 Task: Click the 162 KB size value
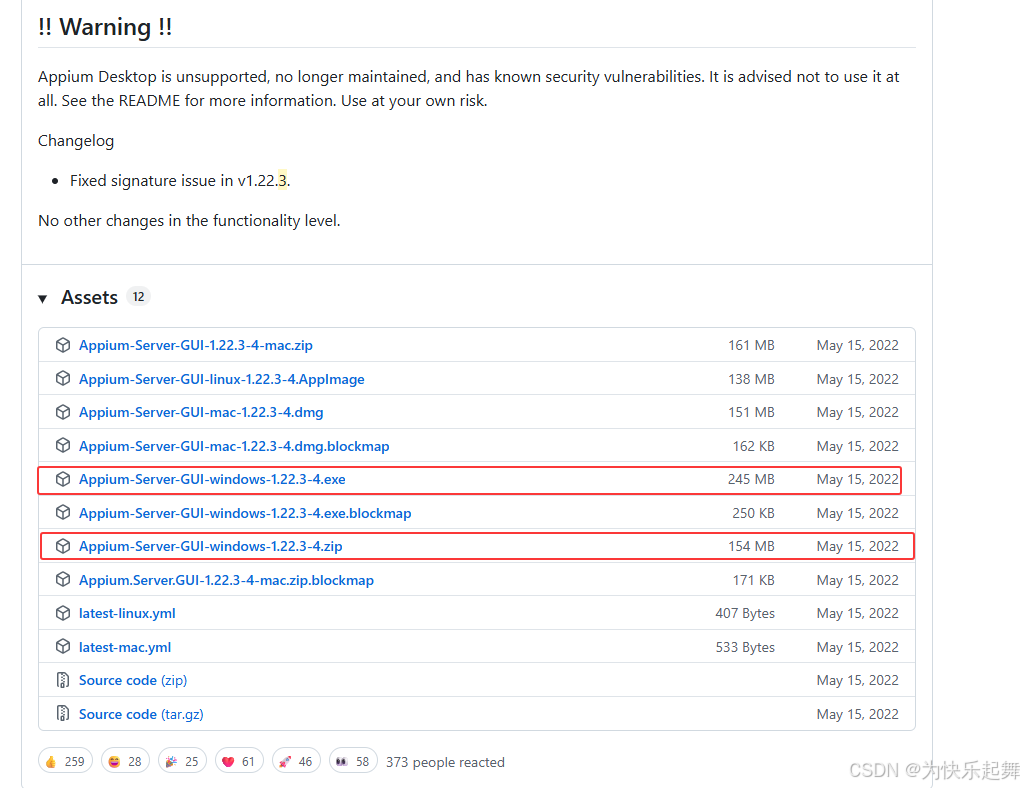(754, 447)
